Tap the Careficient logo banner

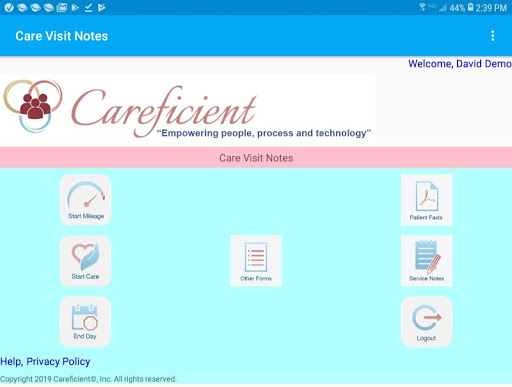[188, 109]
